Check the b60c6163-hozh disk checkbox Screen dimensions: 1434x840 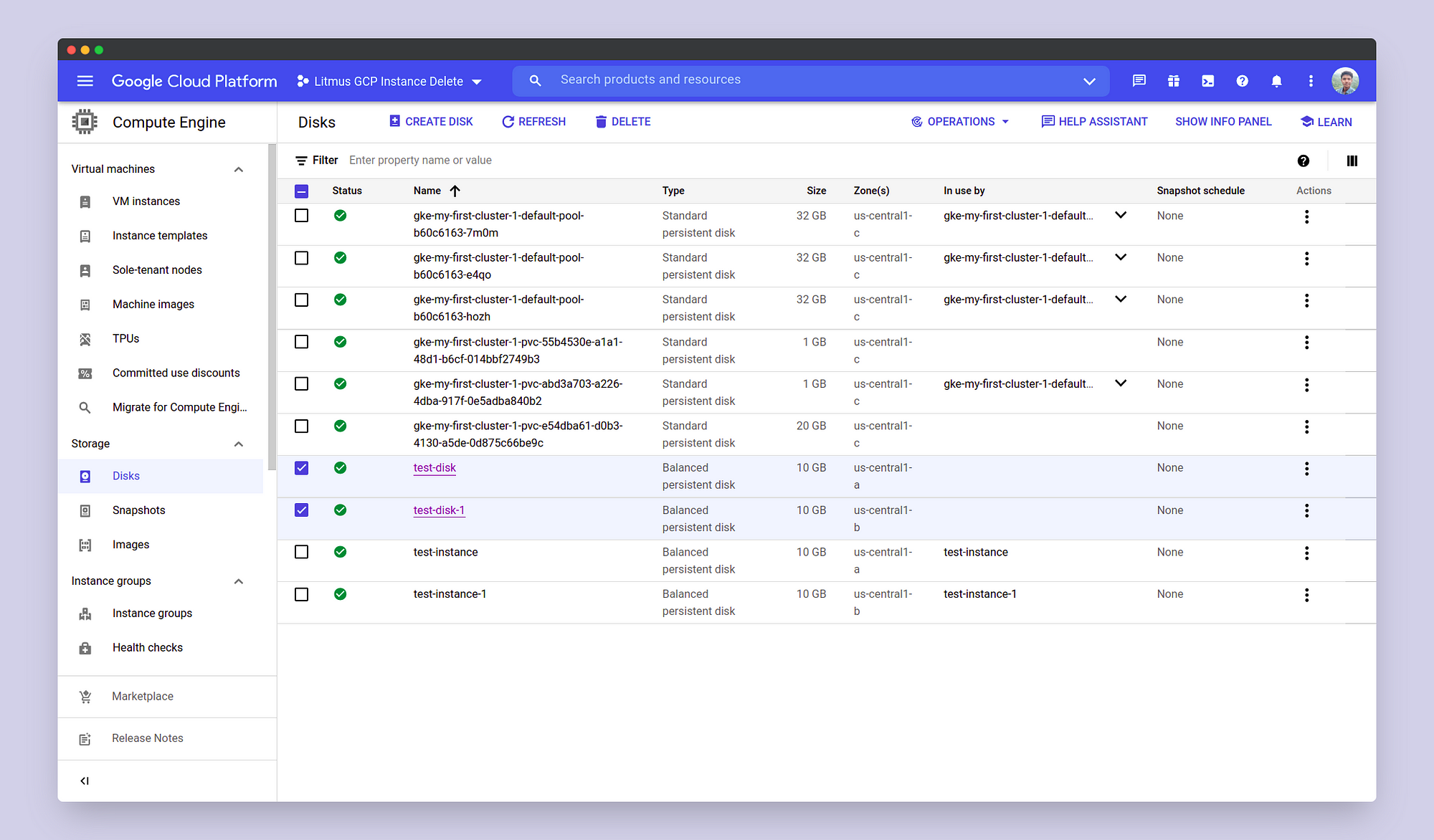pos(302,300)
